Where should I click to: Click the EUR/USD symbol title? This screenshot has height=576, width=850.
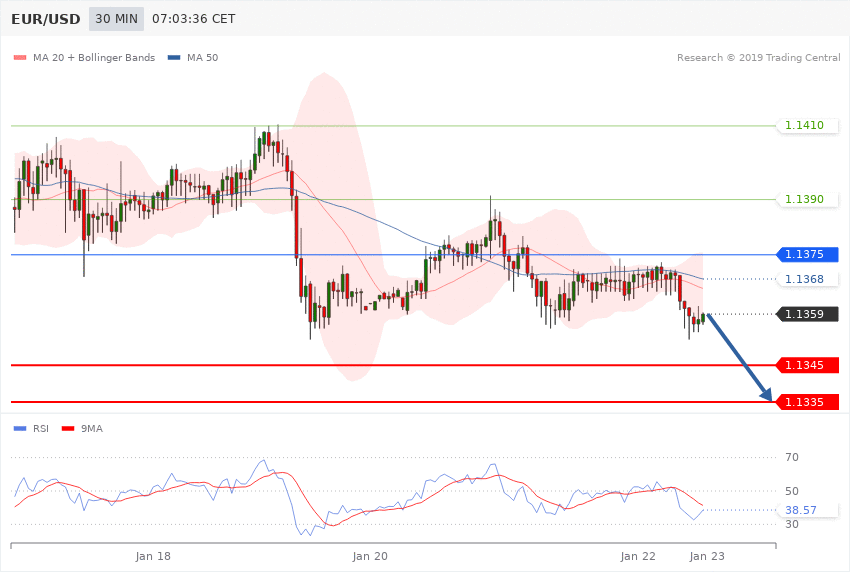pos(46,19)
